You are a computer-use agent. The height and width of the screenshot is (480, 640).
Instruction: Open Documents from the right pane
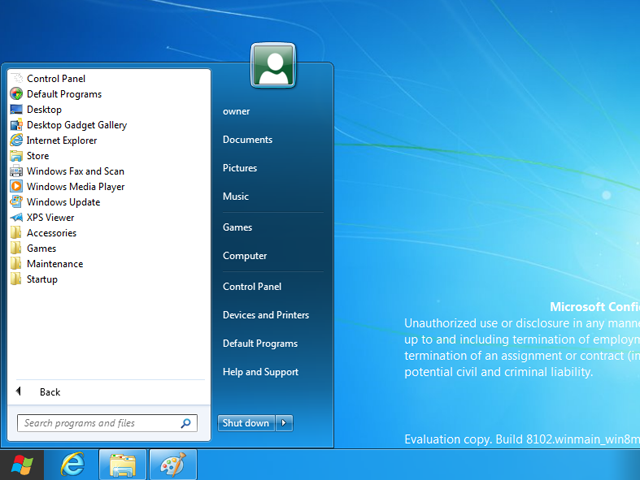[247, 140]
